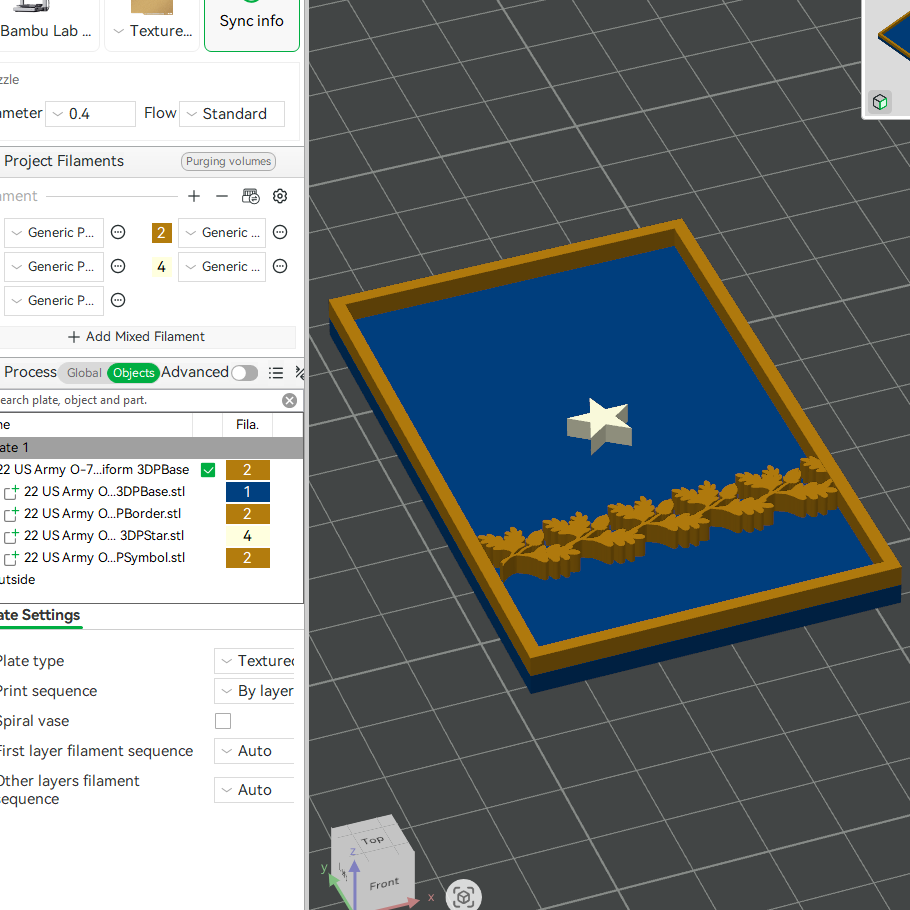Click part icon of 3DPBase.stl
Image resolution: width=910 pixels, height=910 pixels.
click(x=11, y=492)
